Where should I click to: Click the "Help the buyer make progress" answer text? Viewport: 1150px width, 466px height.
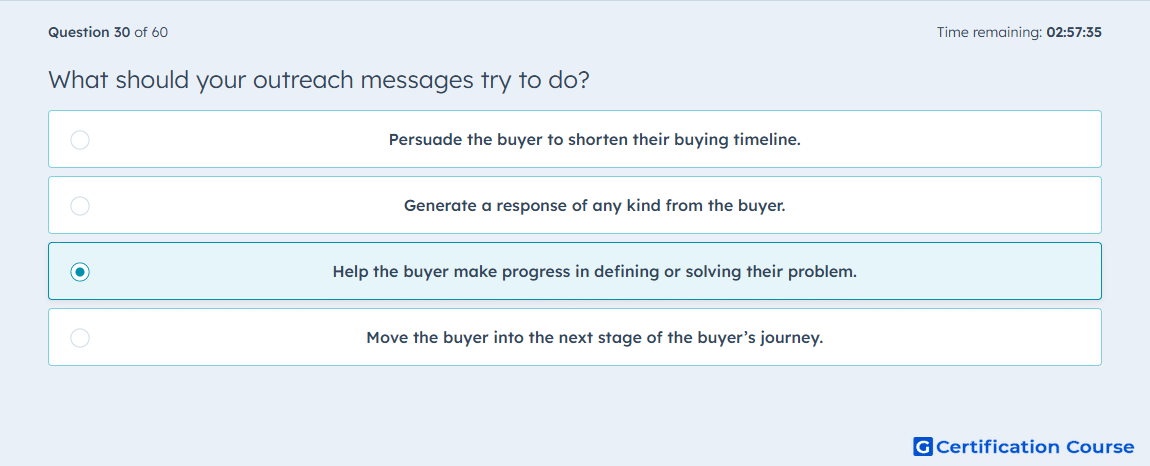594,272
